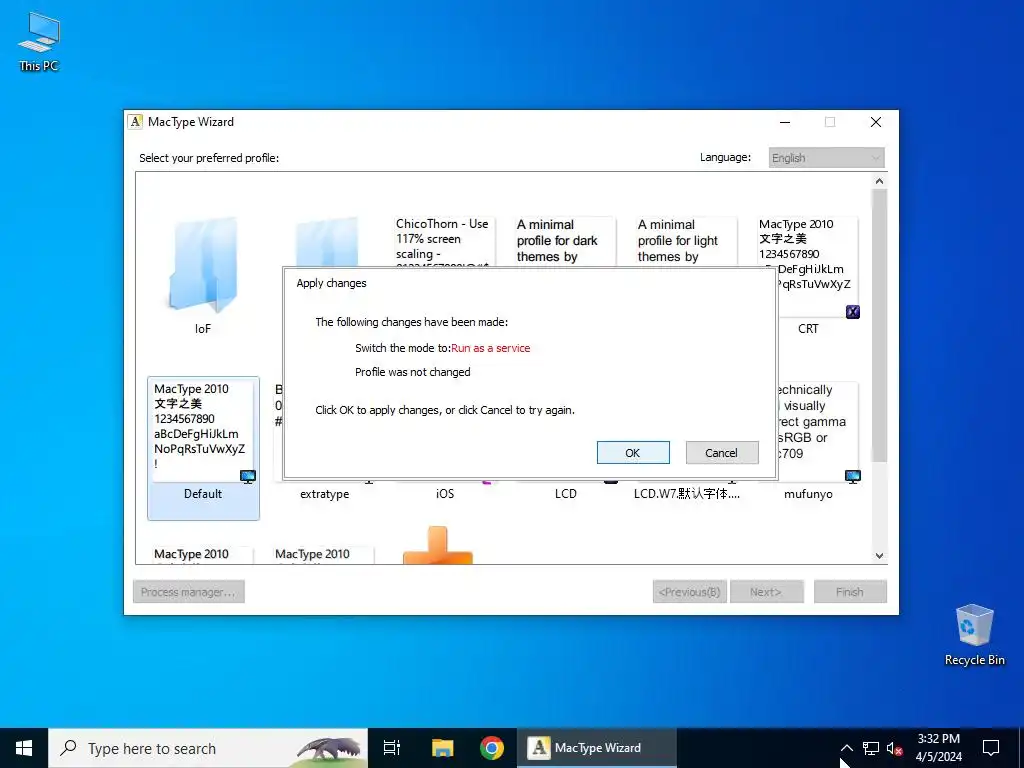Click the orange plus add-profile icon
1024x768 pixels.
coord(438,545)
